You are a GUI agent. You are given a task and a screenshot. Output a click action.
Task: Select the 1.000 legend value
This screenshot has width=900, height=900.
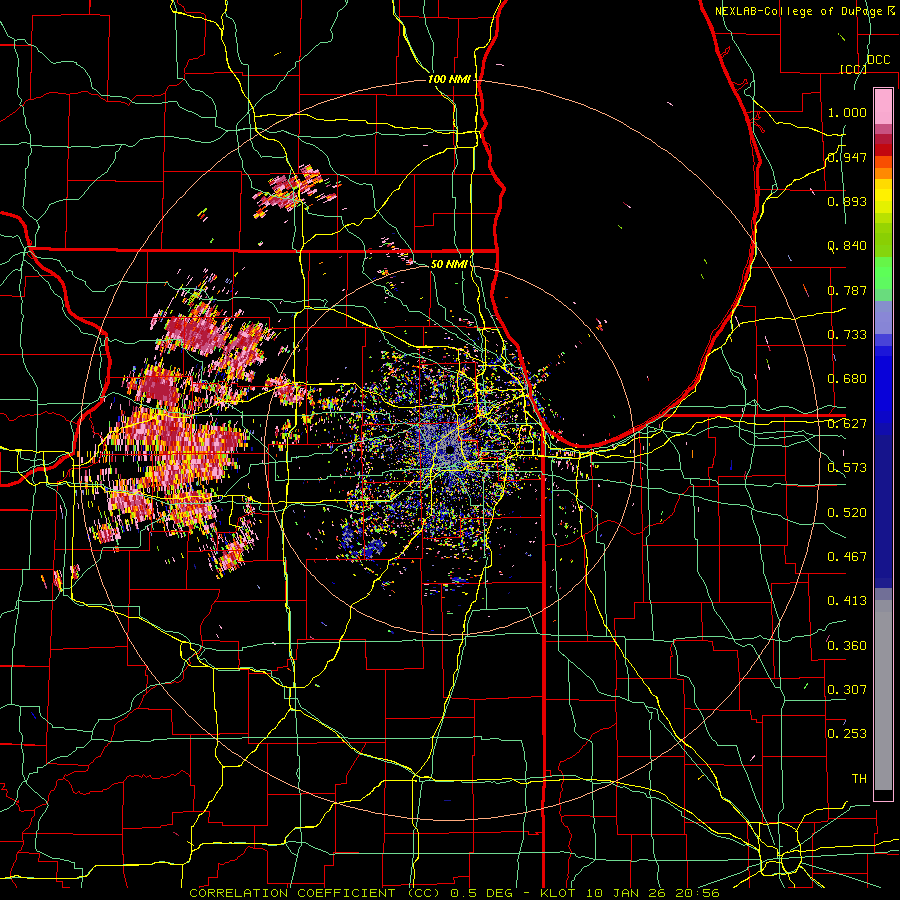(847, 112)
